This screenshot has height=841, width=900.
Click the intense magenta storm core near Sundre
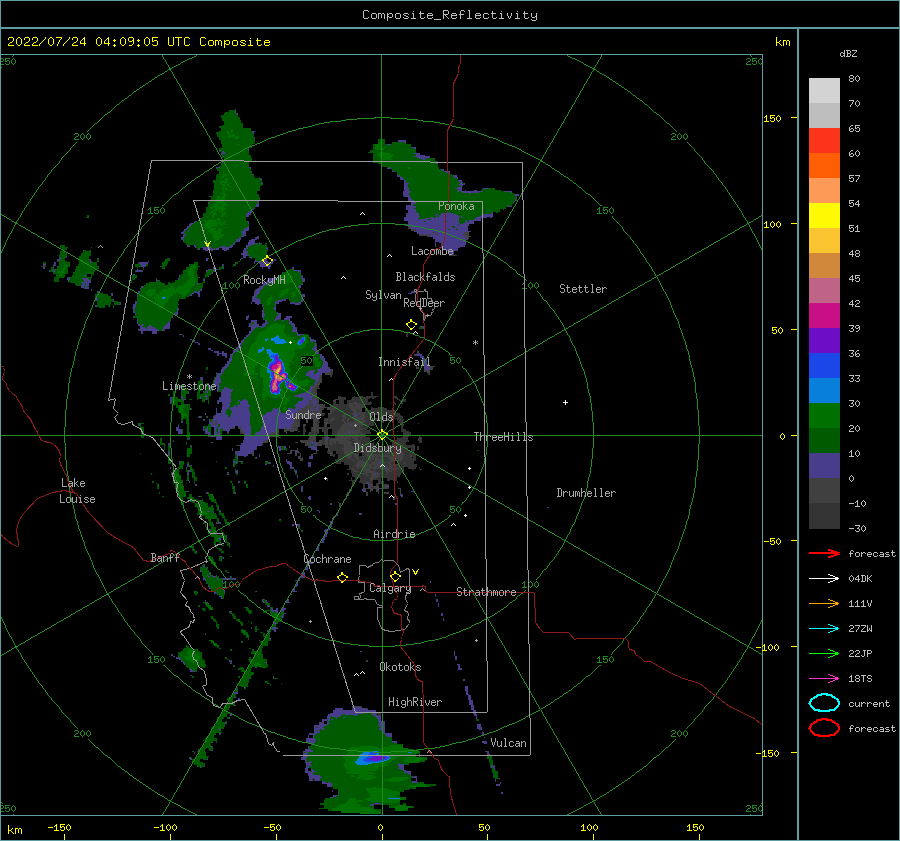point(278,373)
